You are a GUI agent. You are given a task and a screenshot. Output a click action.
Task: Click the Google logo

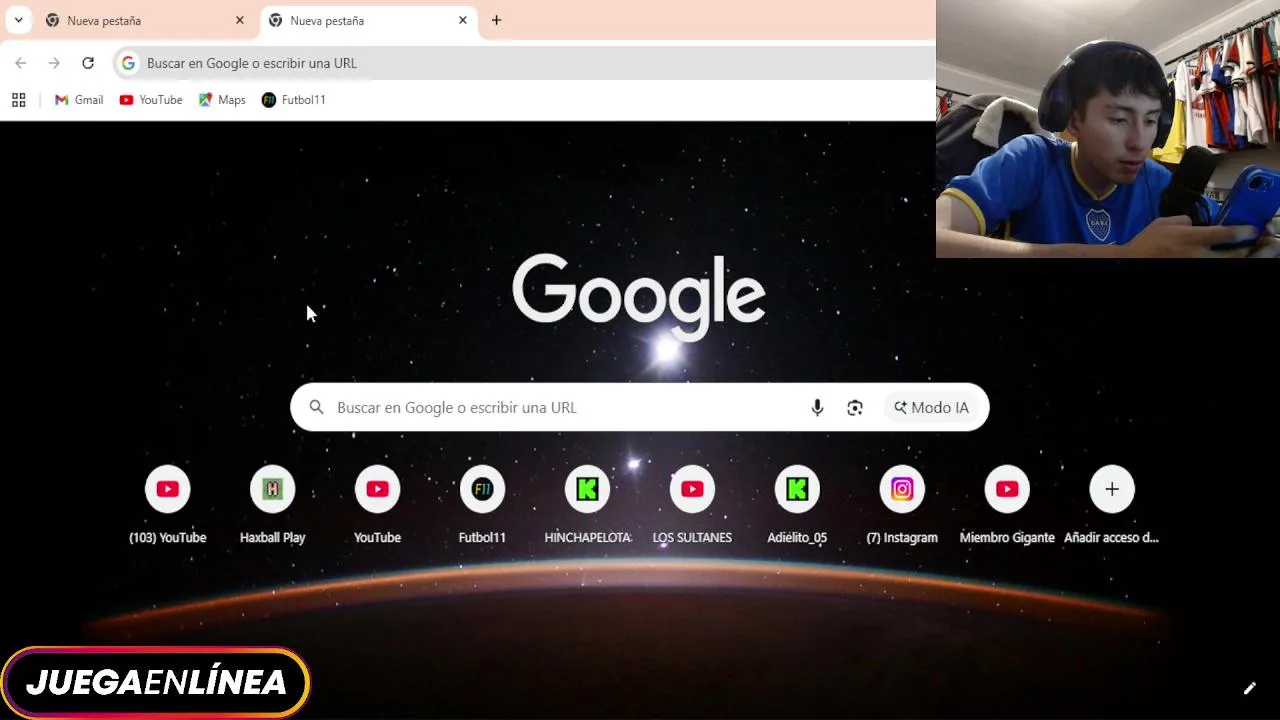coord(639,297)
